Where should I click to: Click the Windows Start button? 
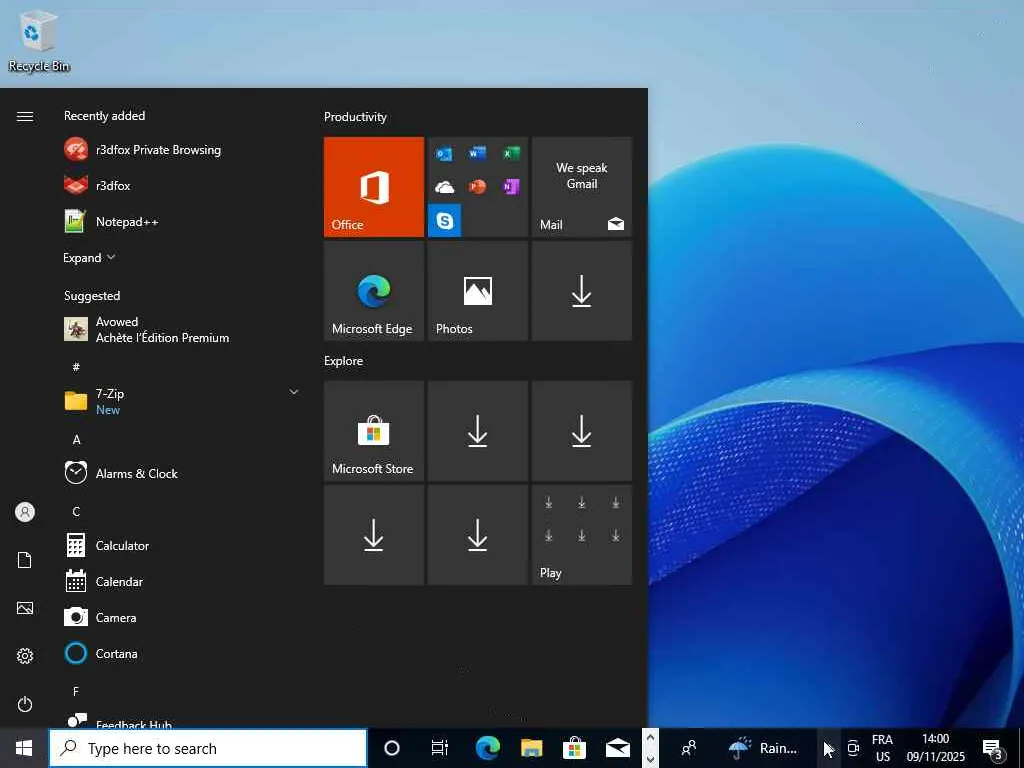coord(24,748)
